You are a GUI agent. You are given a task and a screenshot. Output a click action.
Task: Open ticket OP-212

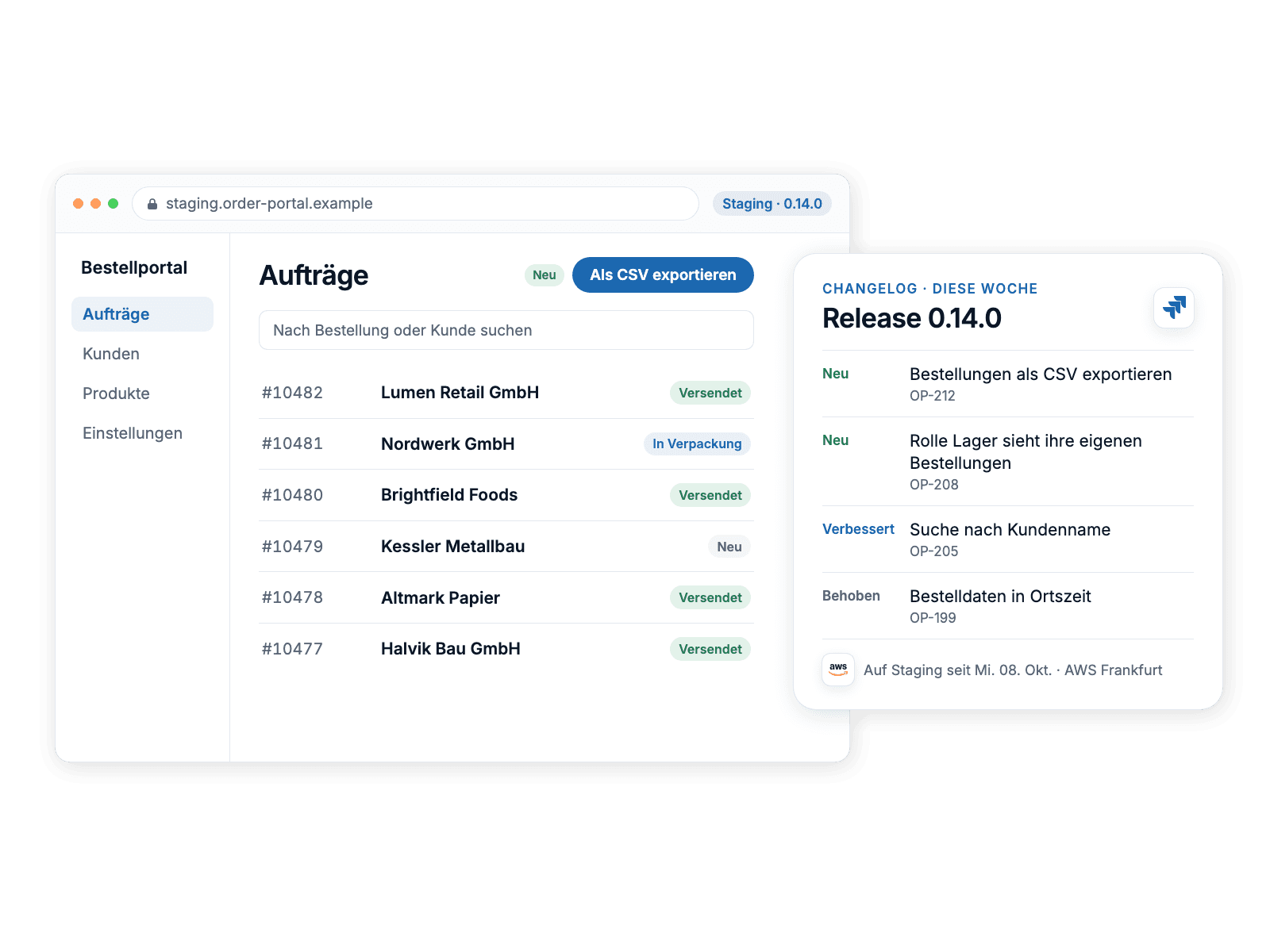[x=933, y=396]
